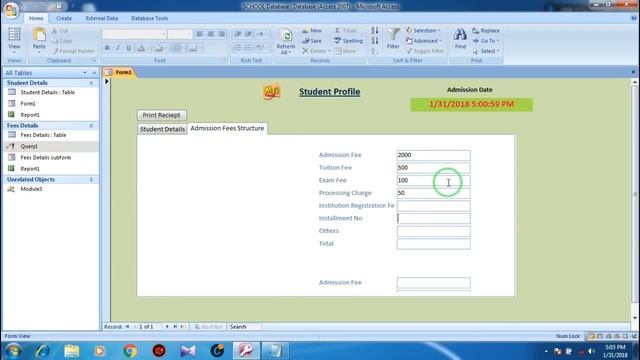Click the Find binoculars icon
Screen dimensions: 640x360
tap(460, 39)
